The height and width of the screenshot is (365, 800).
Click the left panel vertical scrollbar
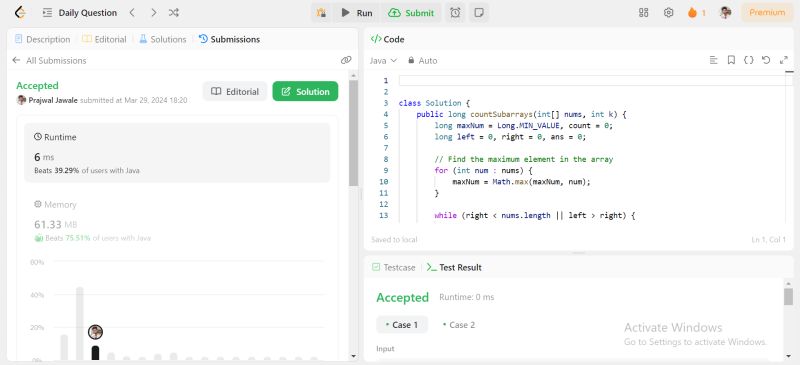354,133
